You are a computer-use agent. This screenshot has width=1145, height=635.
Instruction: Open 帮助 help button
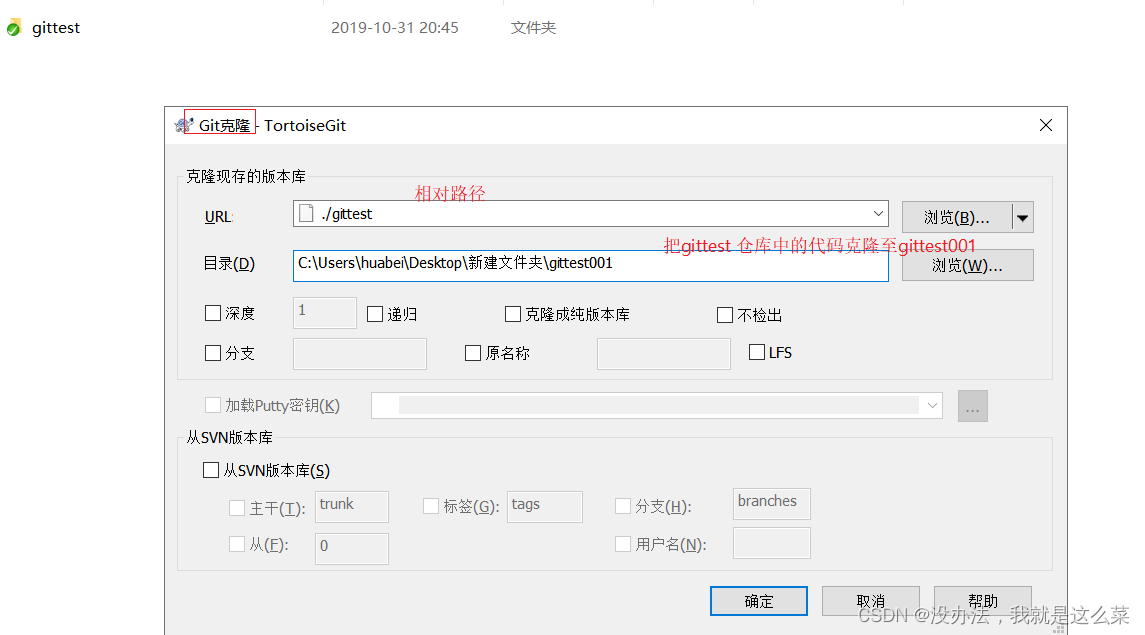982,601
